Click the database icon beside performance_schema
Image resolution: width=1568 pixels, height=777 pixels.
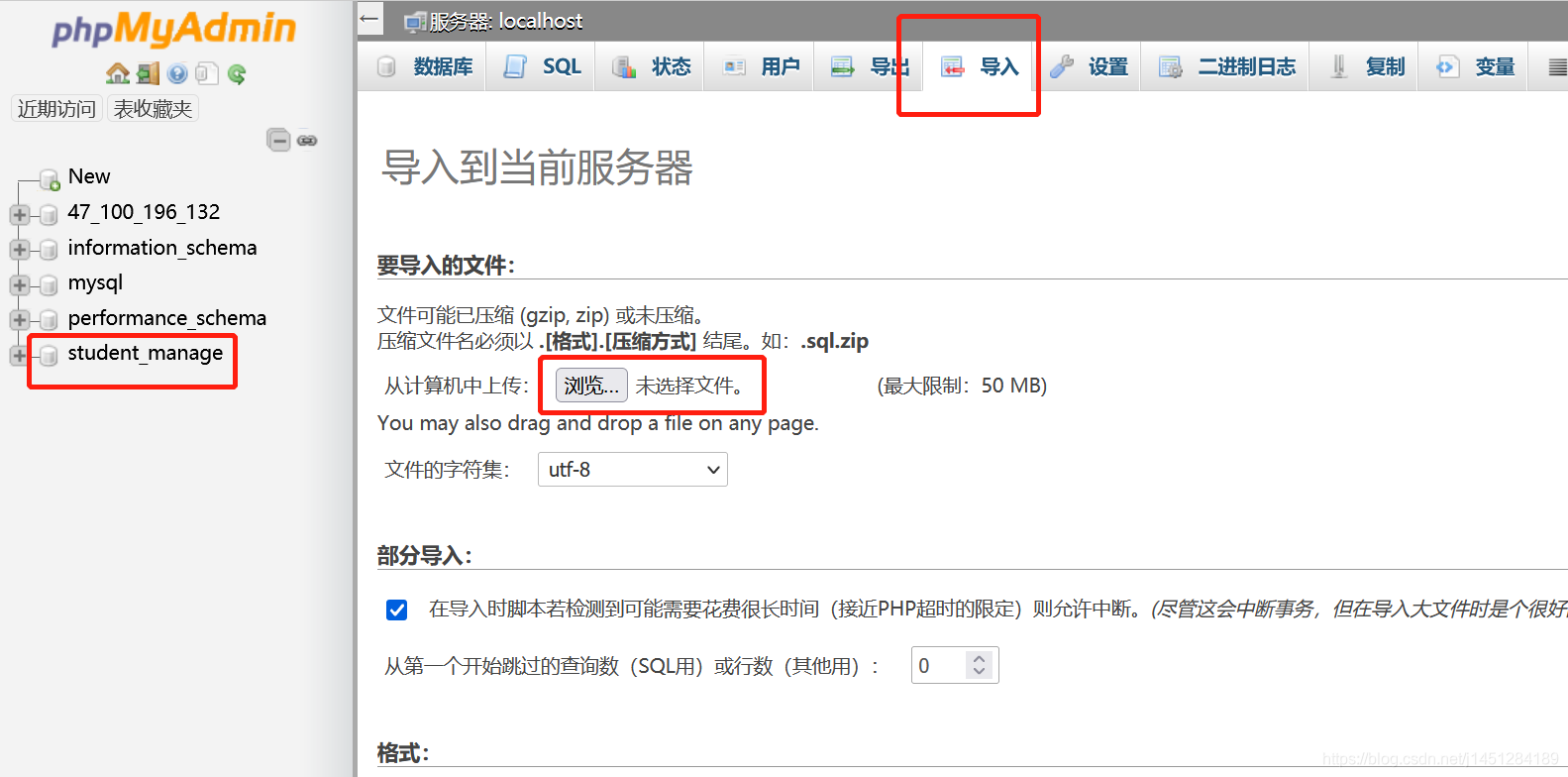click(x=48, y=320)
